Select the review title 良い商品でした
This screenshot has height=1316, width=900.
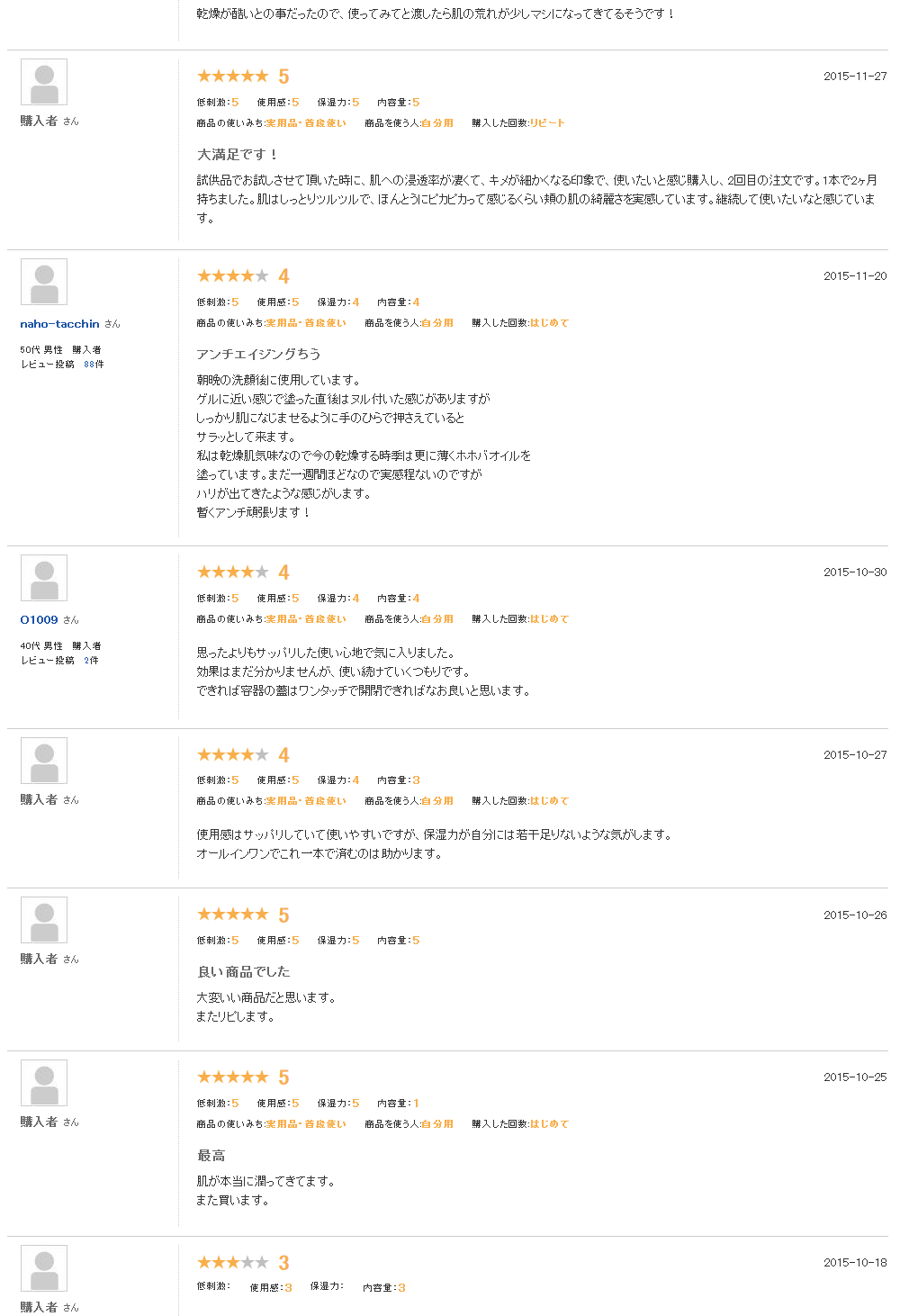click(x=243, y=972)
